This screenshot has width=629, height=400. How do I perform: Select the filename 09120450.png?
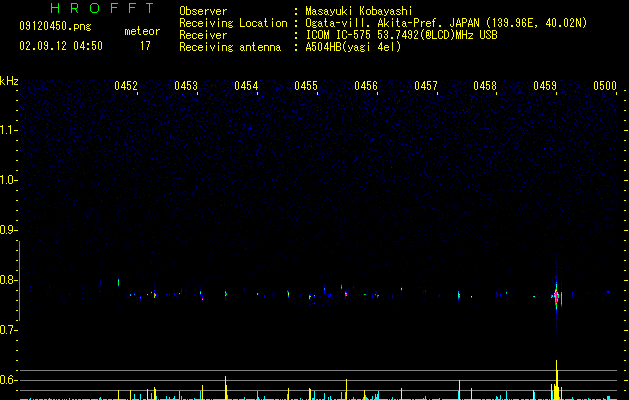(55, 27)
